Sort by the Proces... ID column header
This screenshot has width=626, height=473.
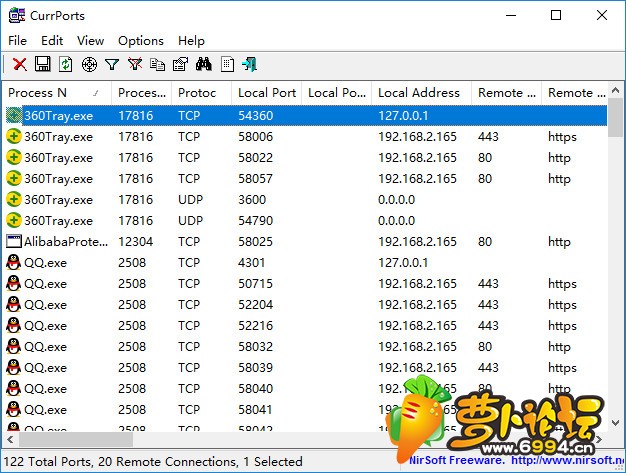point(142,93)
